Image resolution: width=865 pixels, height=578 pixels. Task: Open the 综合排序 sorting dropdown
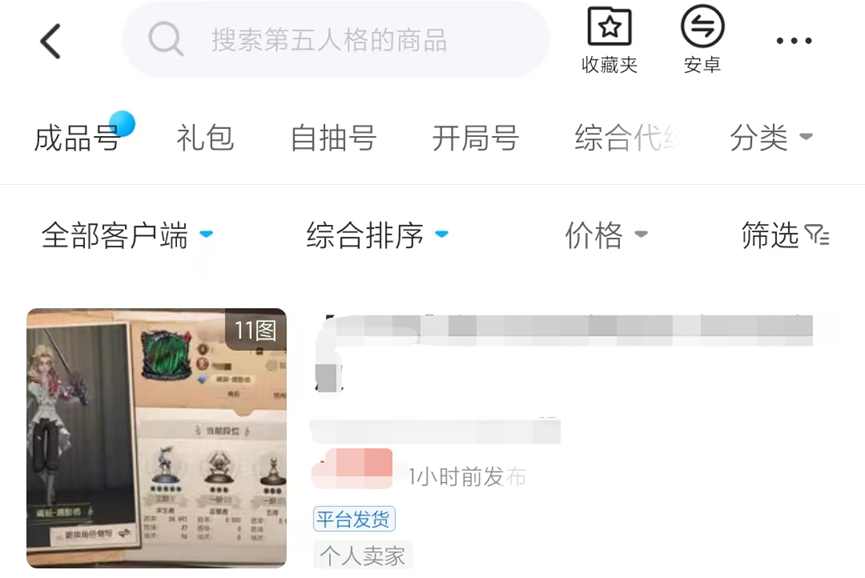[x=378, y=236]
